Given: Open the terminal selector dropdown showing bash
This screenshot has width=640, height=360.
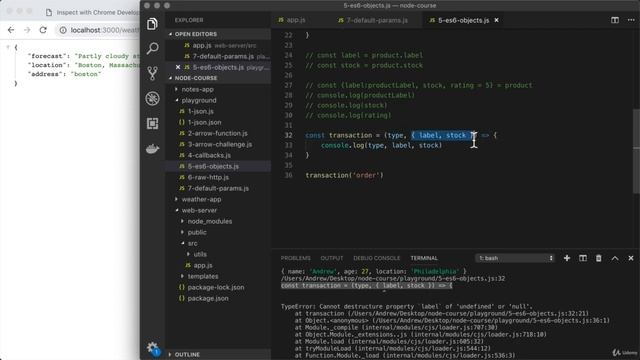Looking at the screenshot, I should [x=515, y=258].
